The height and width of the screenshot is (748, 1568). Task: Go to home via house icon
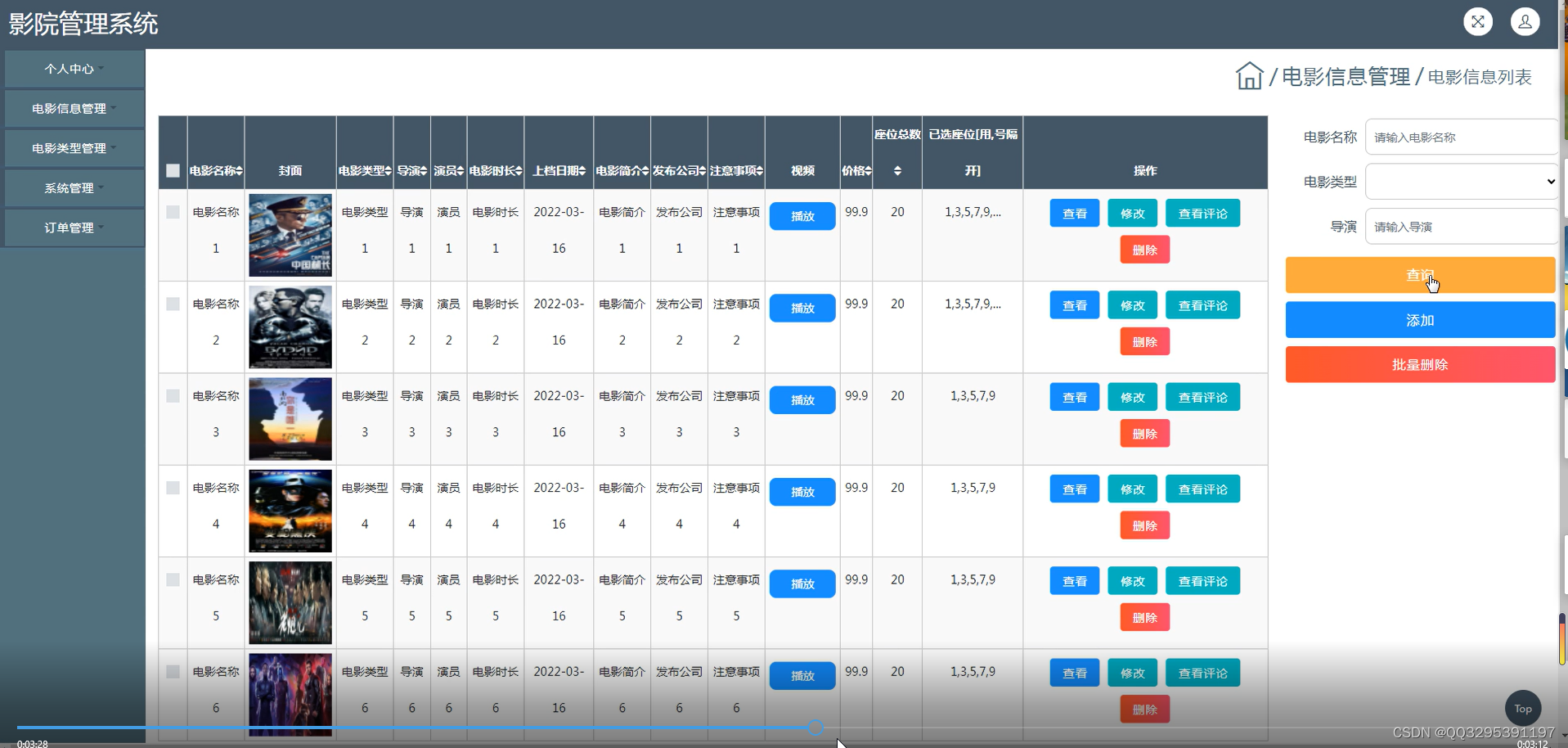click(x=1249, y=76)
